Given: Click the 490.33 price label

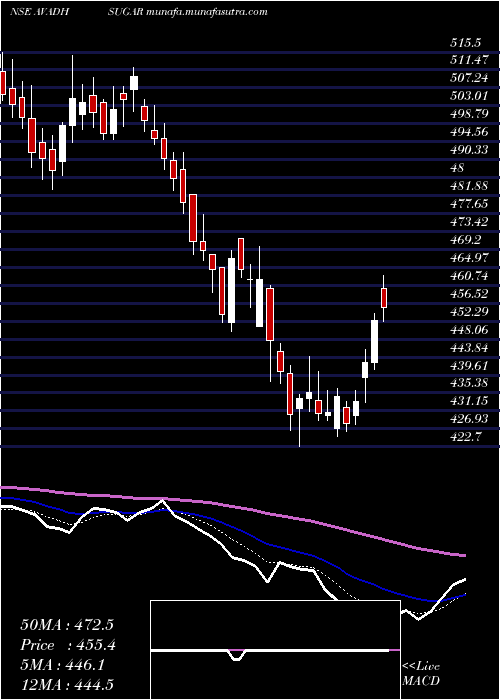Looking at the screenshot, I should coord(469,150).
